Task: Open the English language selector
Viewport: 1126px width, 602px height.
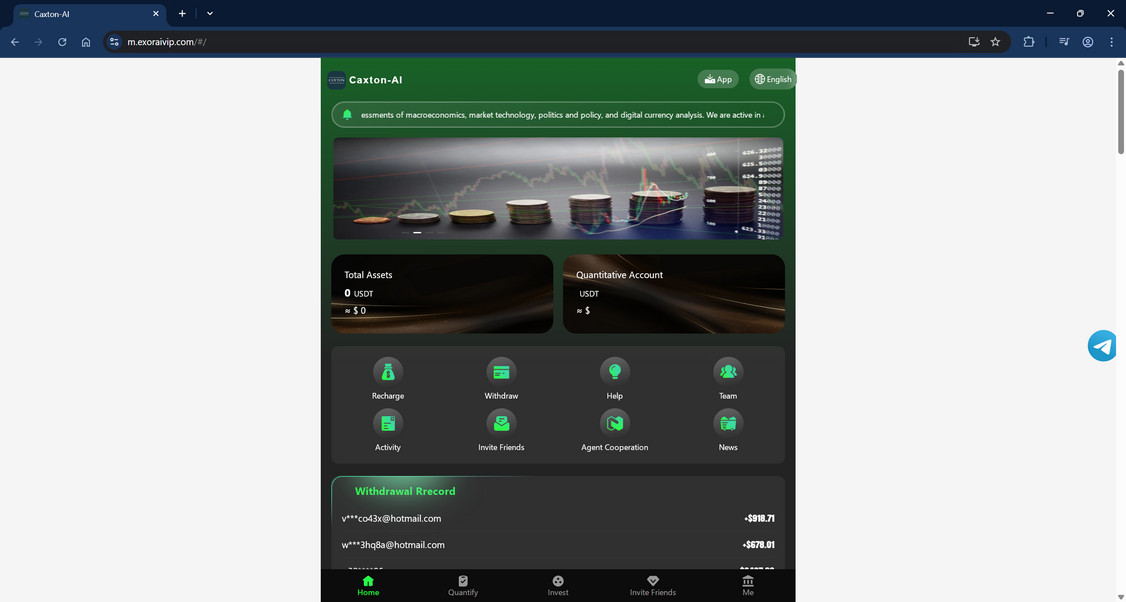Action: click(x=772, y=79)
